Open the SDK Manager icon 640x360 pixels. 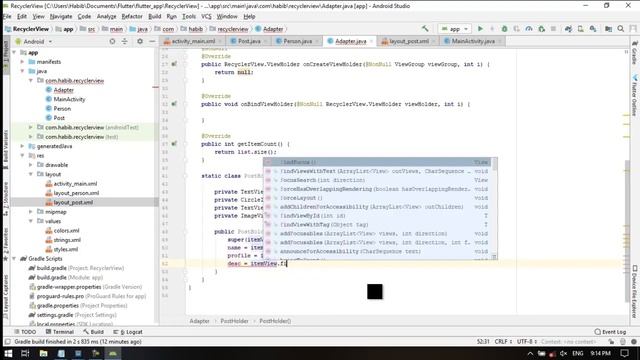tap(593, 29)
